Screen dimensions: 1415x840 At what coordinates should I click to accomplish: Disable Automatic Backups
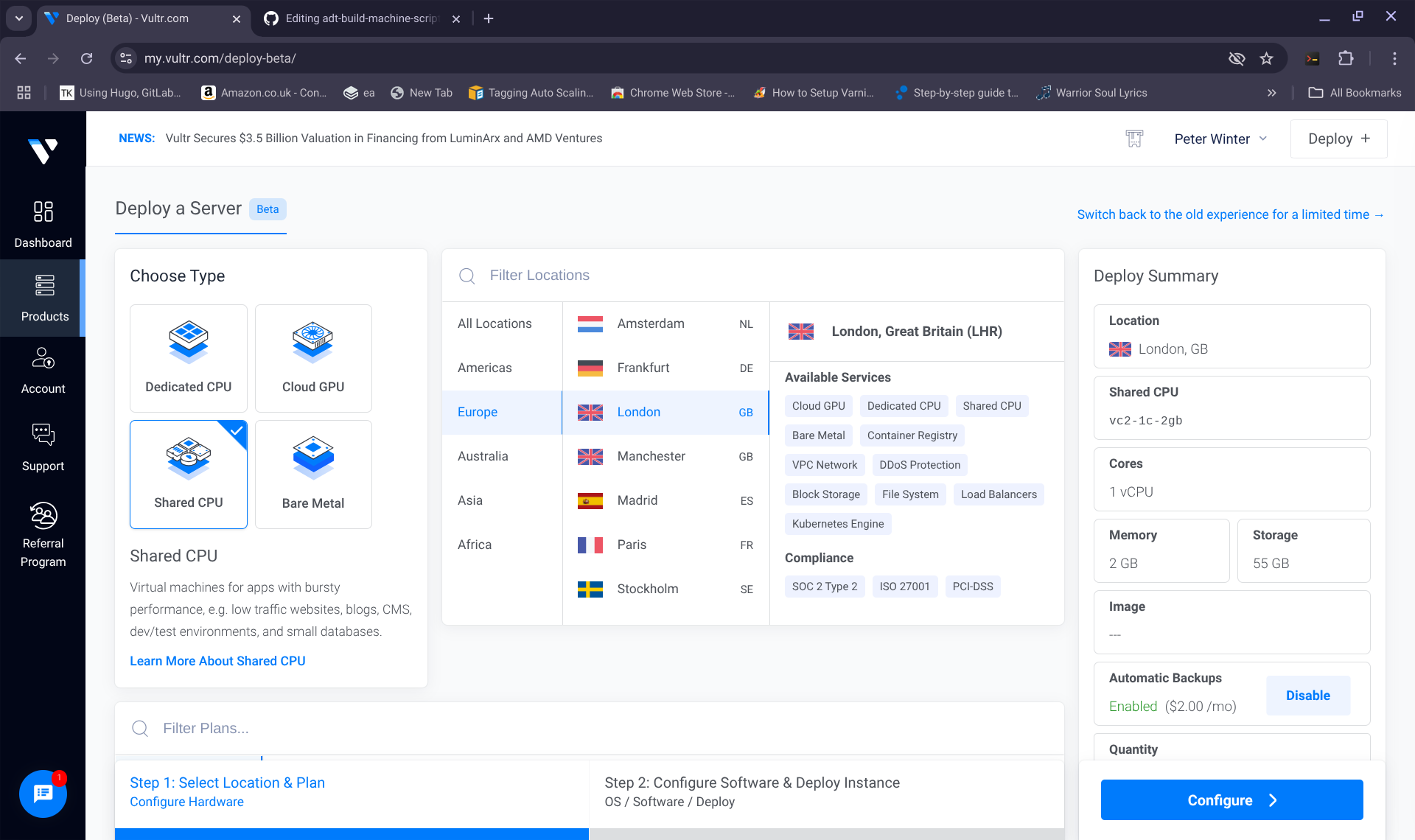[1307, 696]
